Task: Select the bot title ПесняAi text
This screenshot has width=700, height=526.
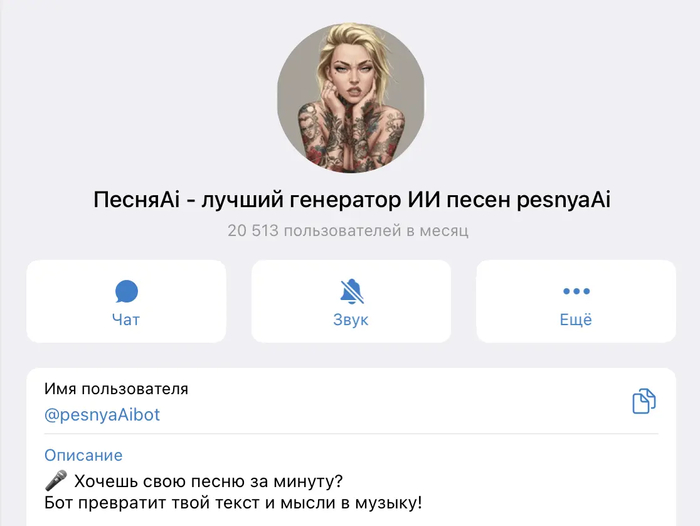Action: 137,199
